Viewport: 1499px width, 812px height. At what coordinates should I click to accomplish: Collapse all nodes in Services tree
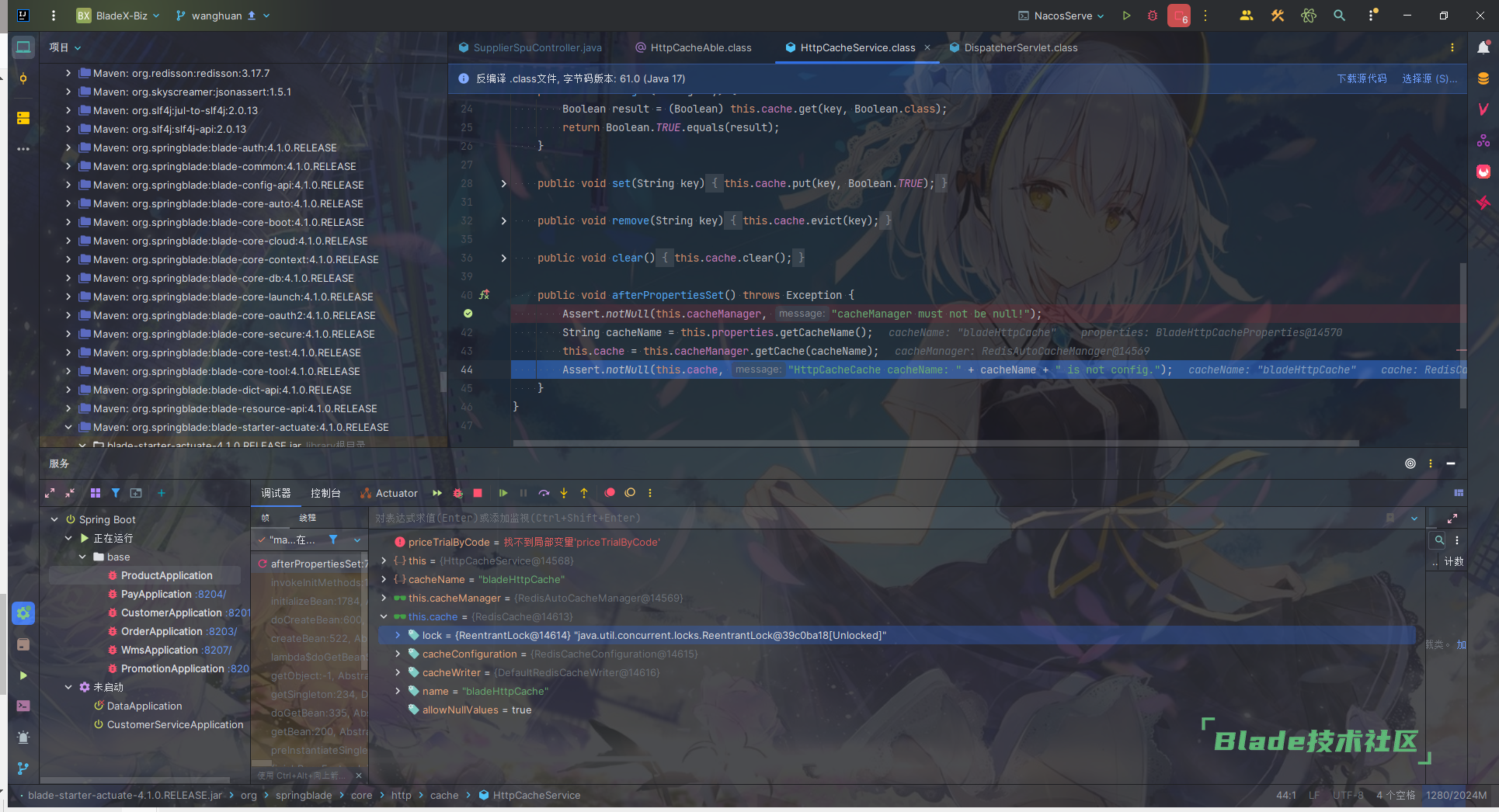click(70, 493)
